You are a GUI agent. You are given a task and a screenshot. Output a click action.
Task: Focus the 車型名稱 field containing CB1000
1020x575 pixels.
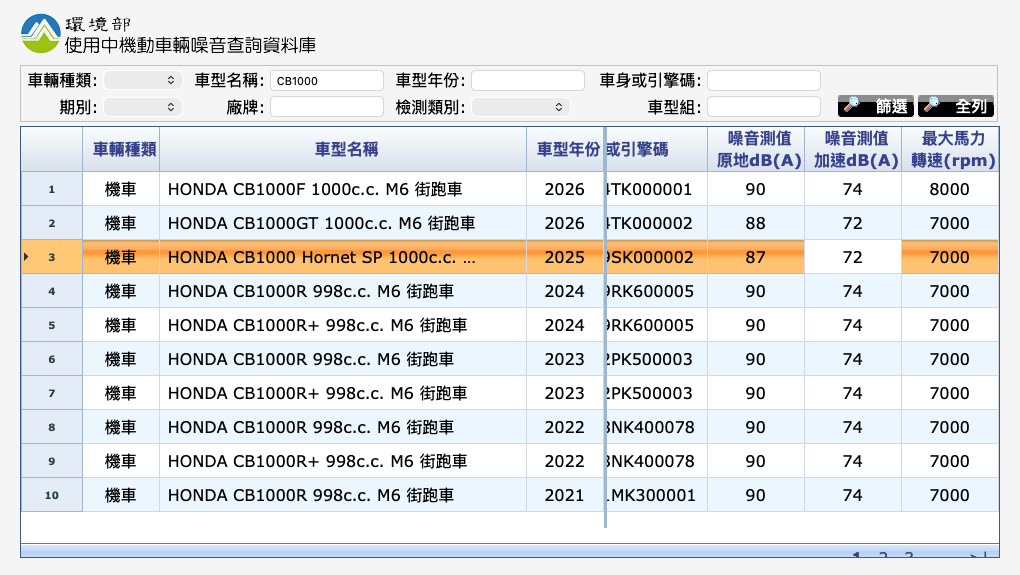tap(326, 80)
